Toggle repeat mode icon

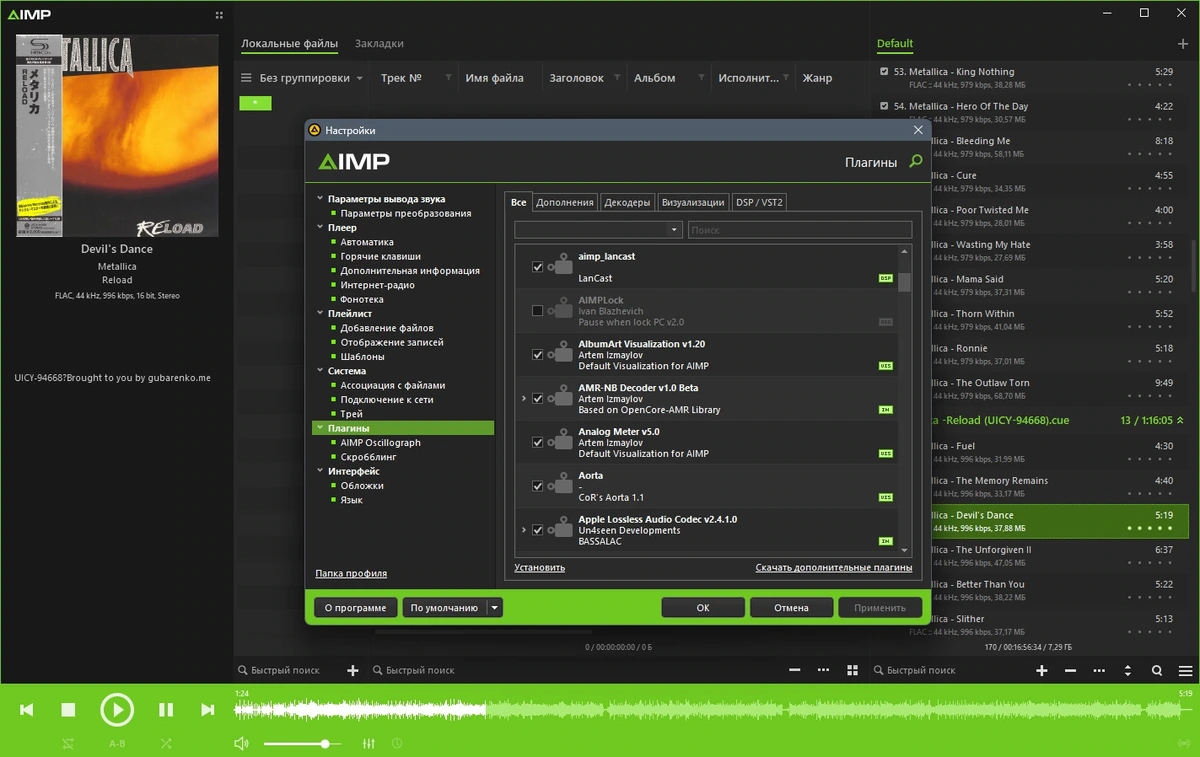click(67, 744)
